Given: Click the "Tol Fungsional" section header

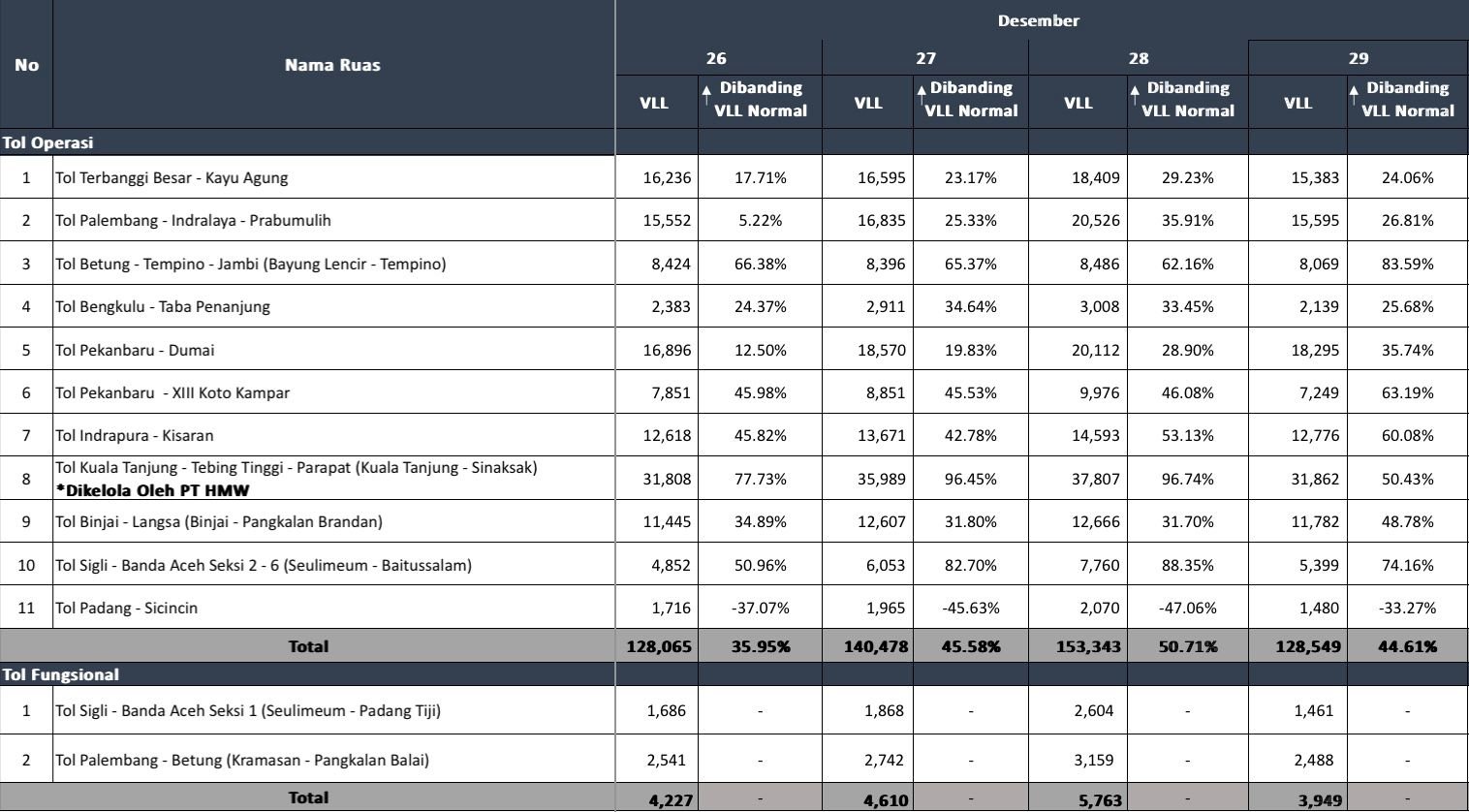Looking at the screenshot, I should click(x=60, y=674).
